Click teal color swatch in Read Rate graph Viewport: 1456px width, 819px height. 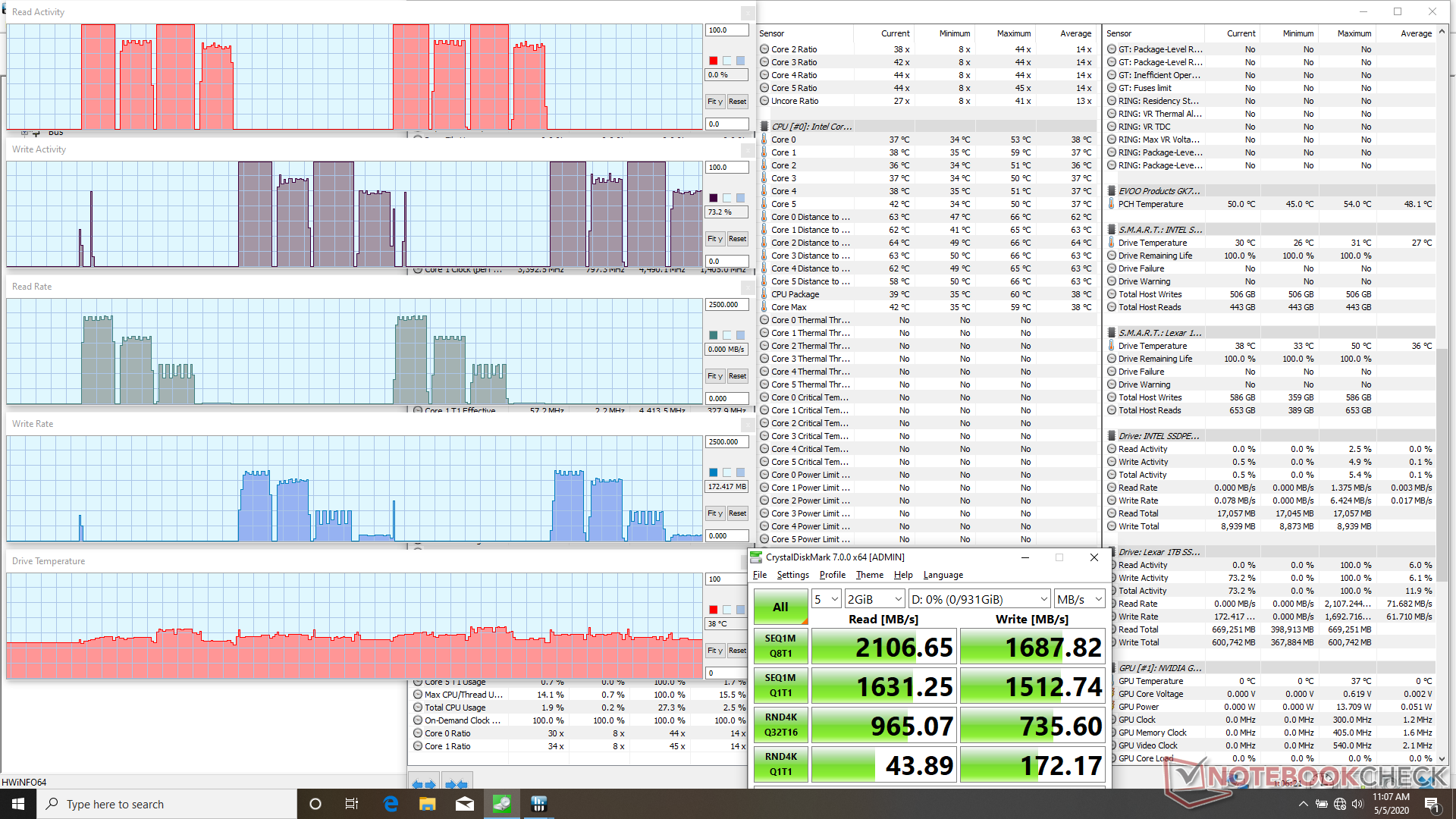point(713,335)
